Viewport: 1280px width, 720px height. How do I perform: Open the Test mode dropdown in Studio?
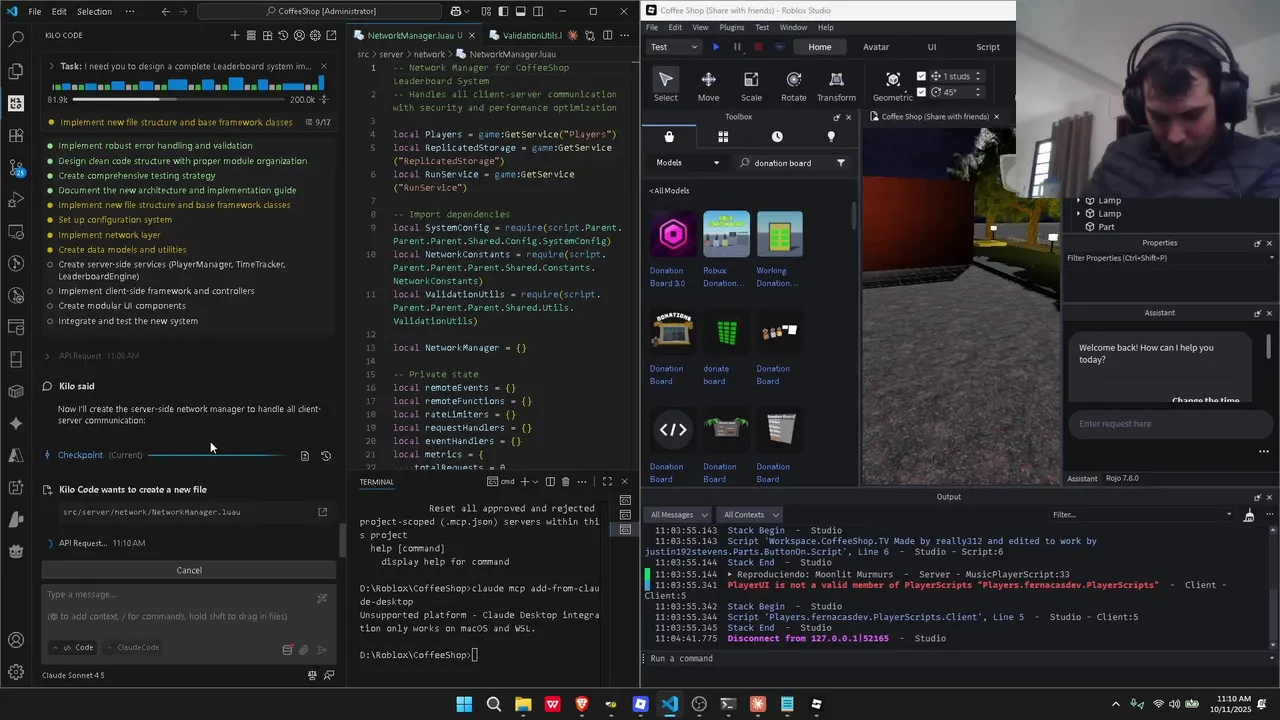pos(673,47)
